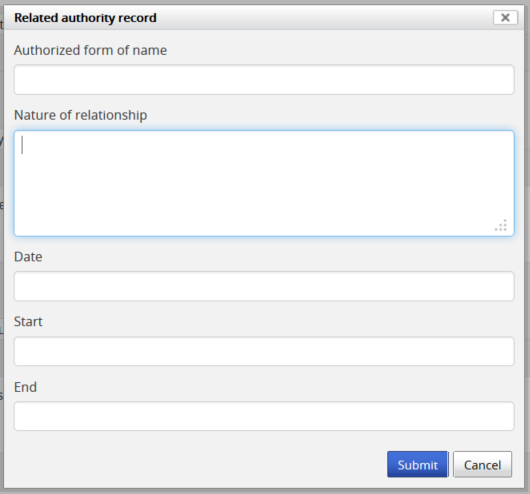Click the "Related authority record" title text
Image resolution: width=530 pixels, height=494 pixels.
point(85,18)
